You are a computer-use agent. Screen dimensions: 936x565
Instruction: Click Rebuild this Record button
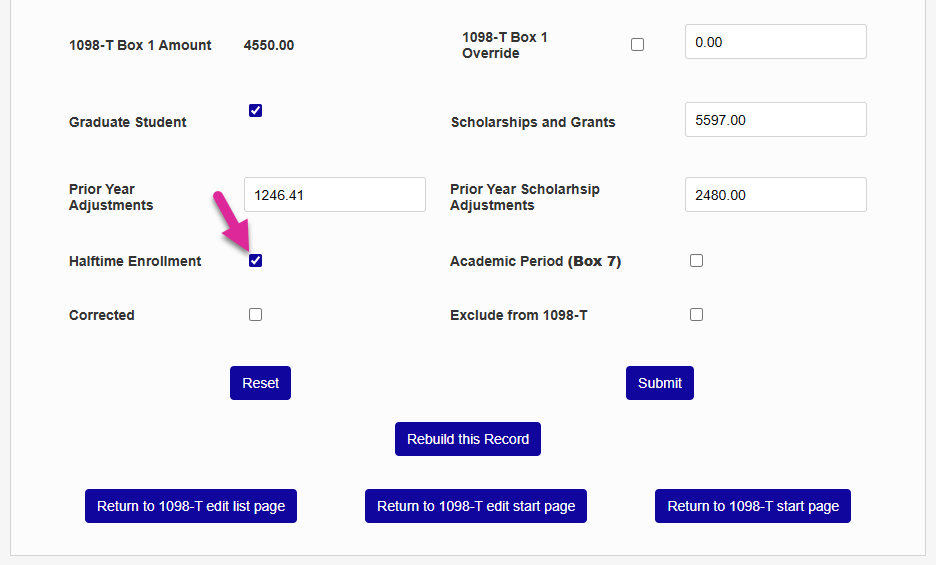pos(468,439)
